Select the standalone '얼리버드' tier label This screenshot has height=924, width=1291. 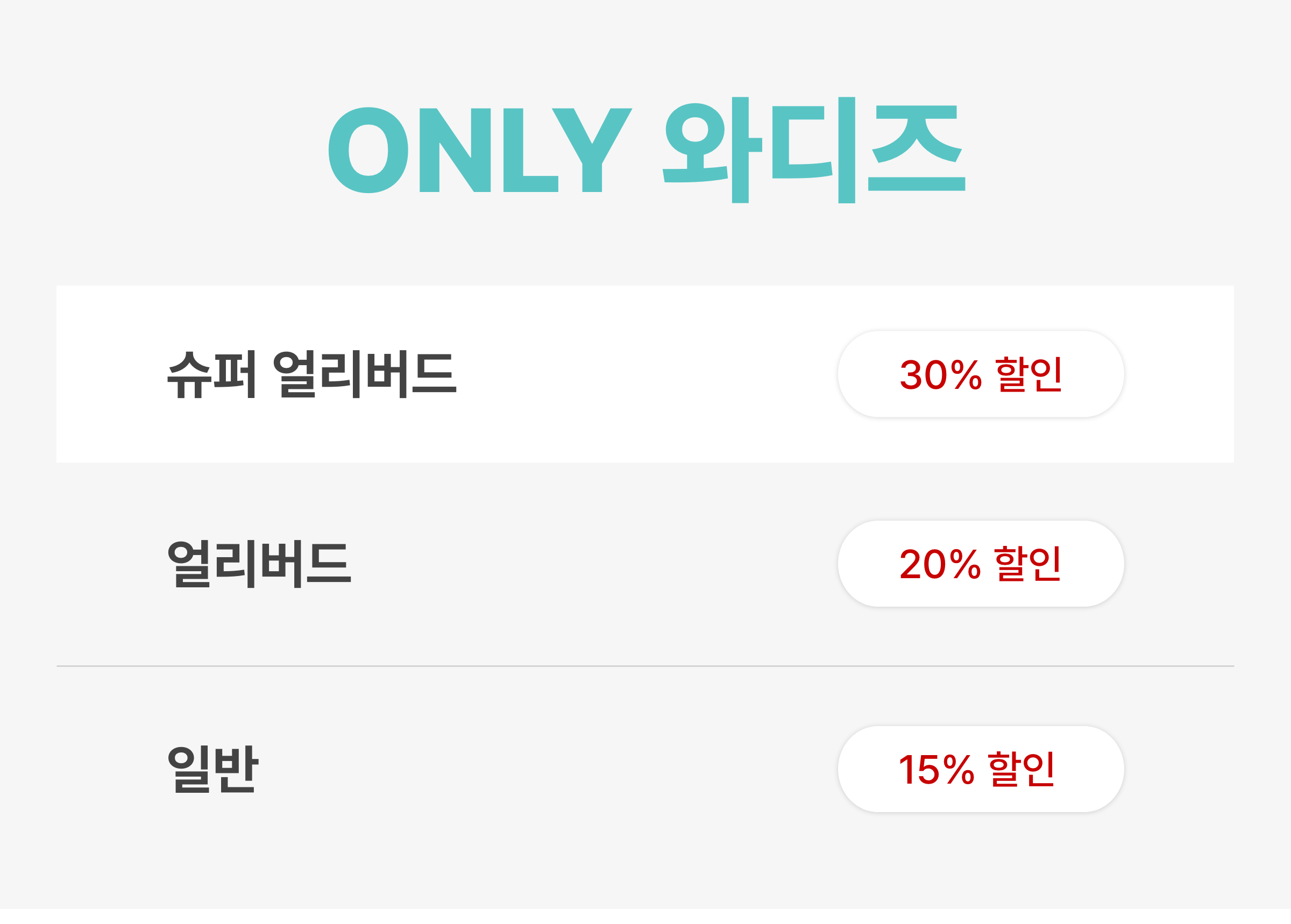[x=259, y=564]
